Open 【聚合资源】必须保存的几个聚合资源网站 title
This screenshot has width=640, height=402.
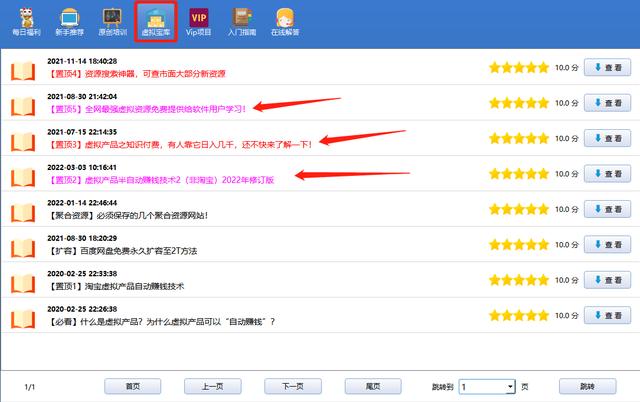point(128,215)
